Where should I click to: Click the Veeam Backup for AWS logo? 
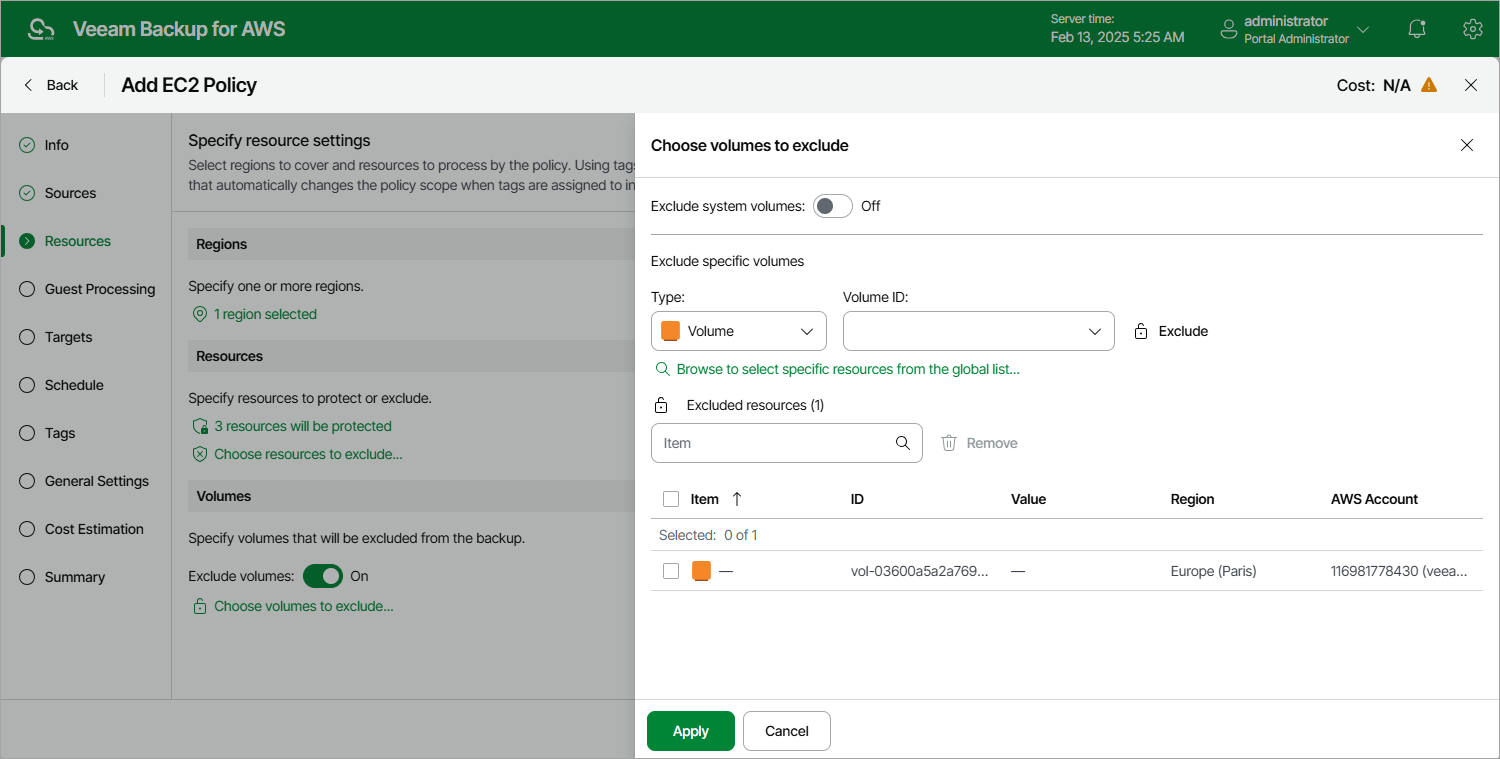click(x=41, y=29)
